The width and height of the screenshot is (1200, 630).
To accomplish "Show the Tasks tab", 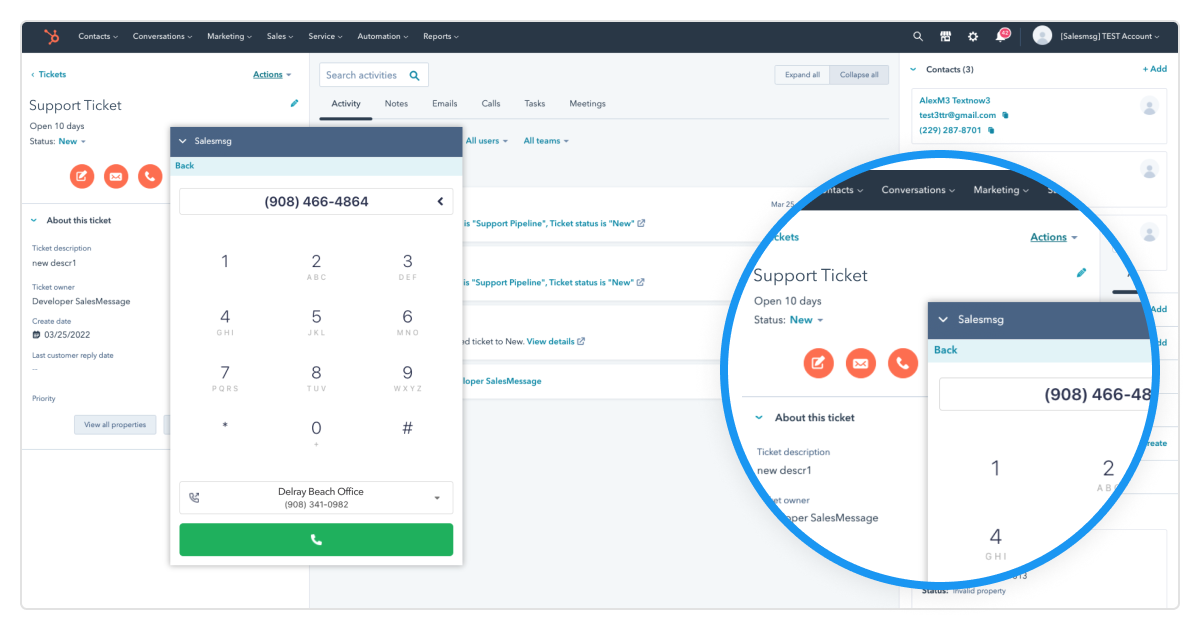I will pos(535,104).
